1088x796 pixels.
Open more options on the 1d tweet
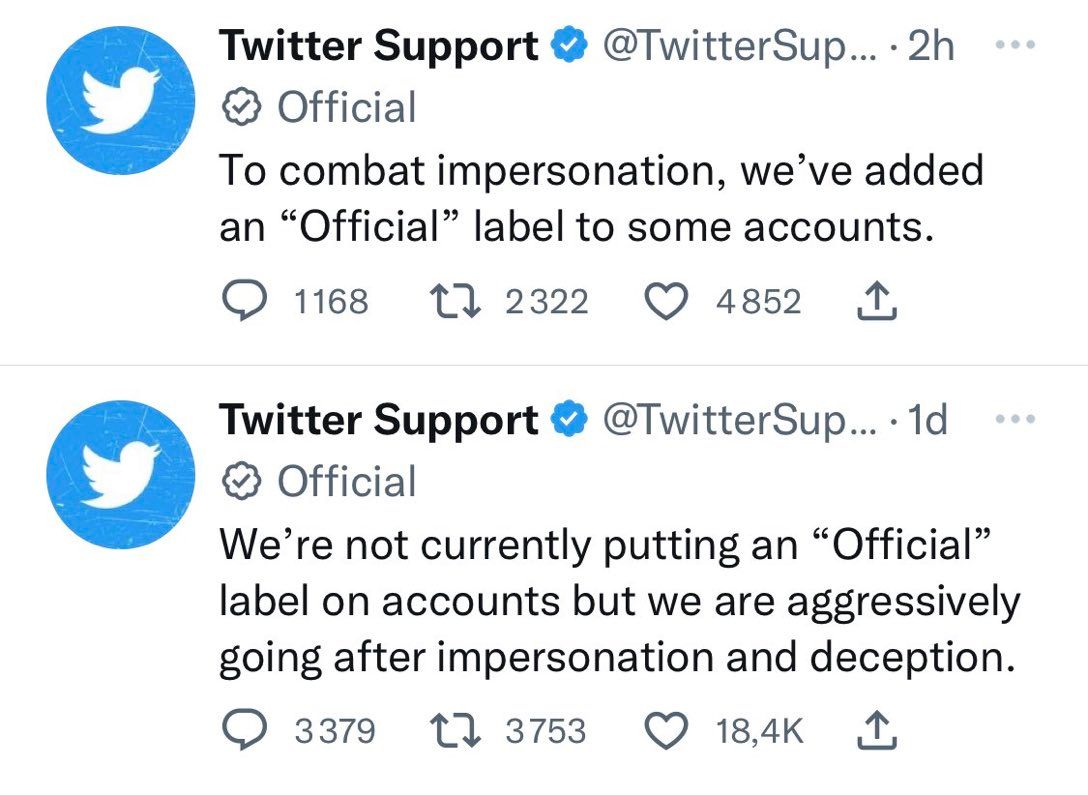[x=1012, y=421]
